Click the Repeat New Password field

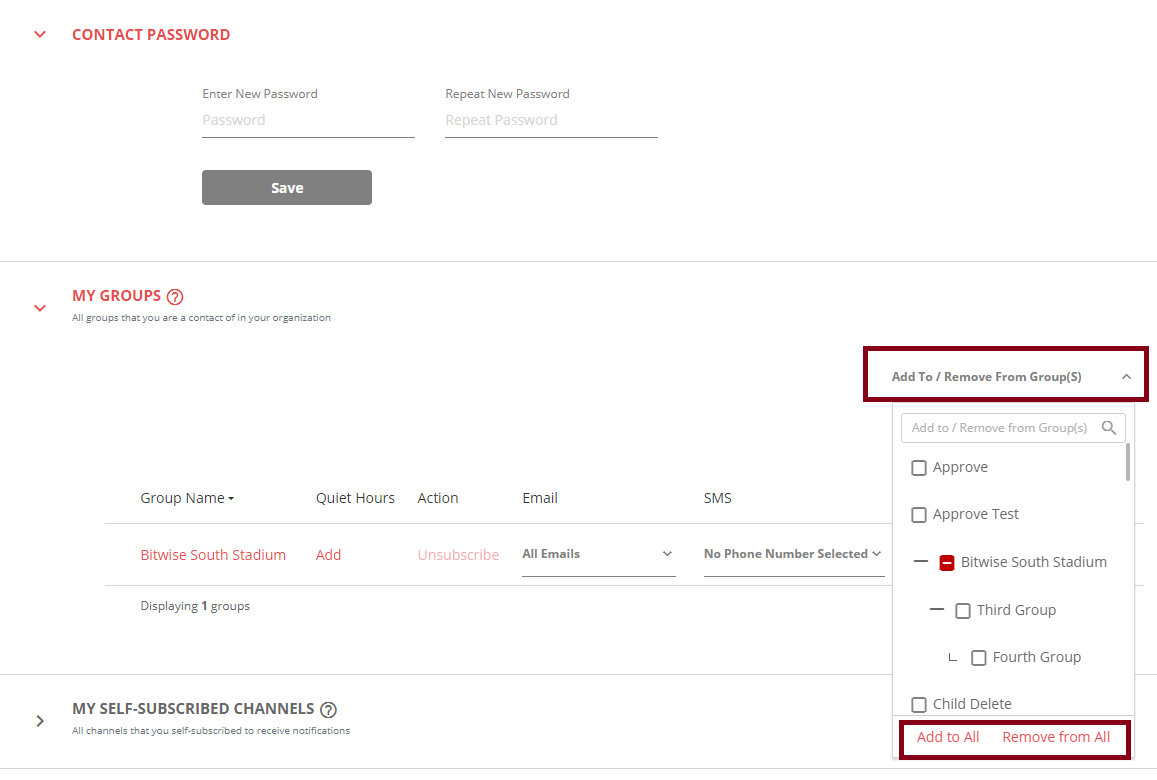[x=551, y=120]
